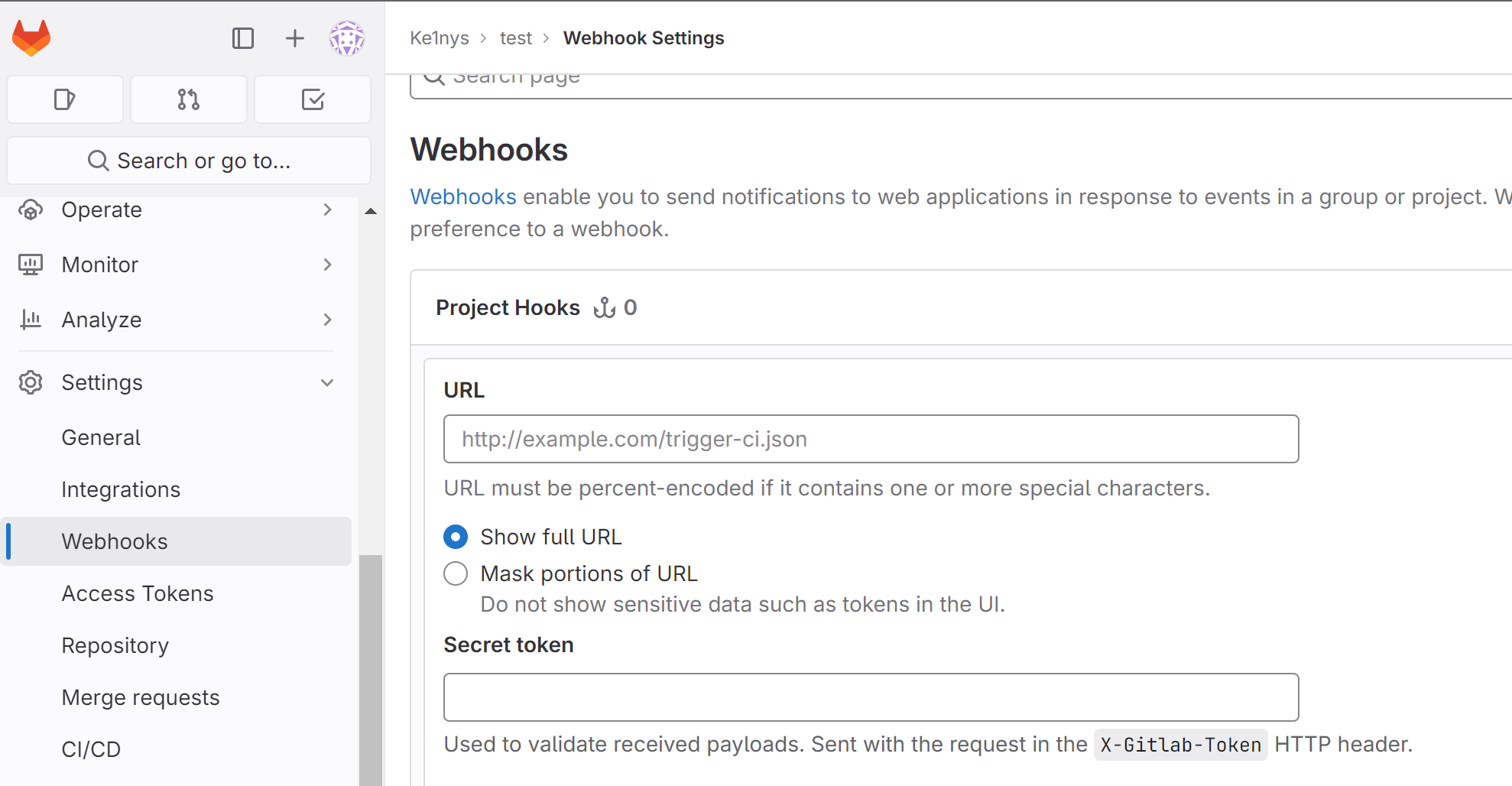Image resolution: width=1512 pixels, height=786 pixels.
Task: Open assigned issues shortcut icon
Action: coord(65,99)
